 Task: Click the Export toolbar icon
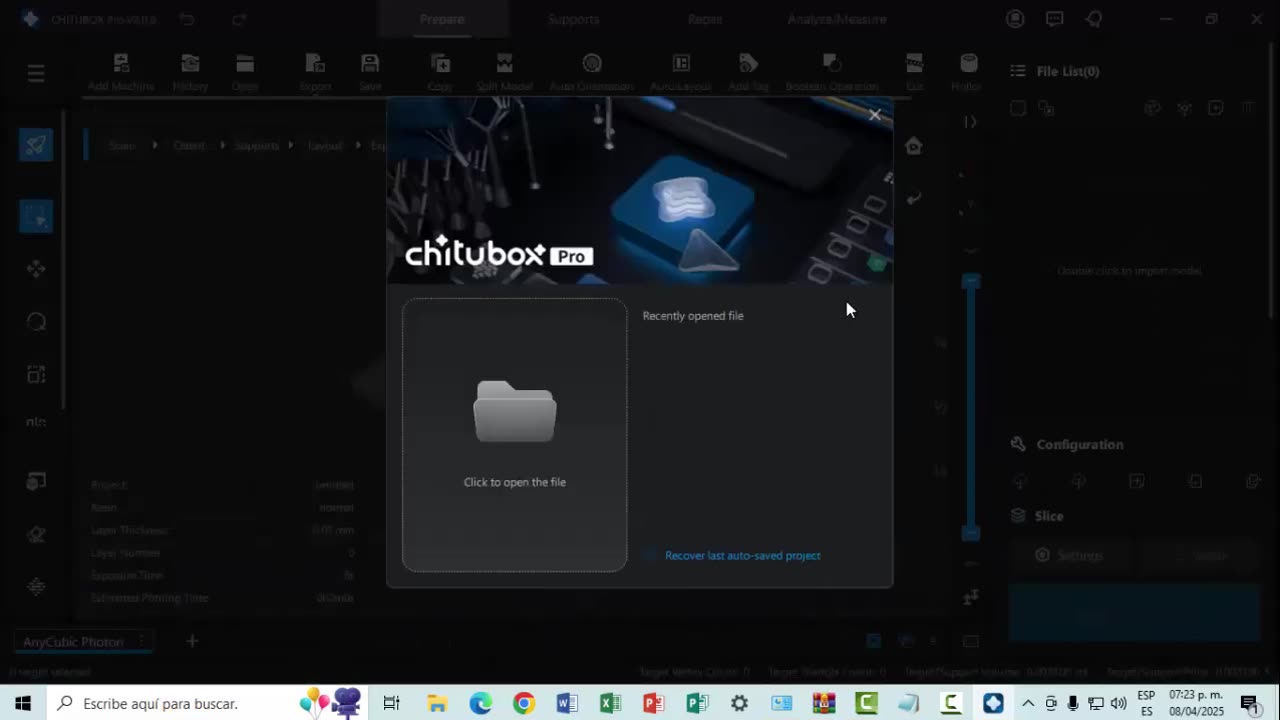pyautogui.click(x=315, y=72)
